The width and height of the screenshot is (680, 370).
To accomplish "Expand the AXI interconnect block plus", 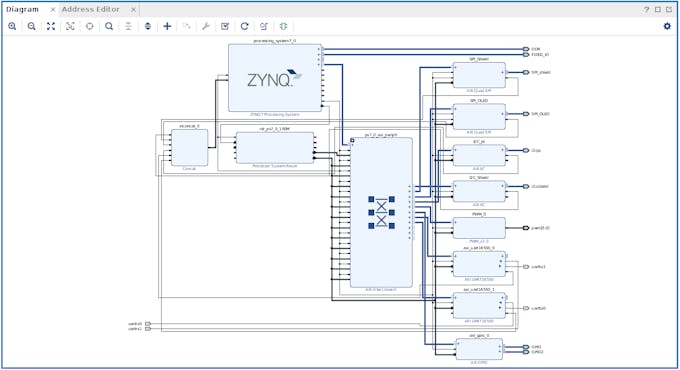I will click(x=352, y=141).
